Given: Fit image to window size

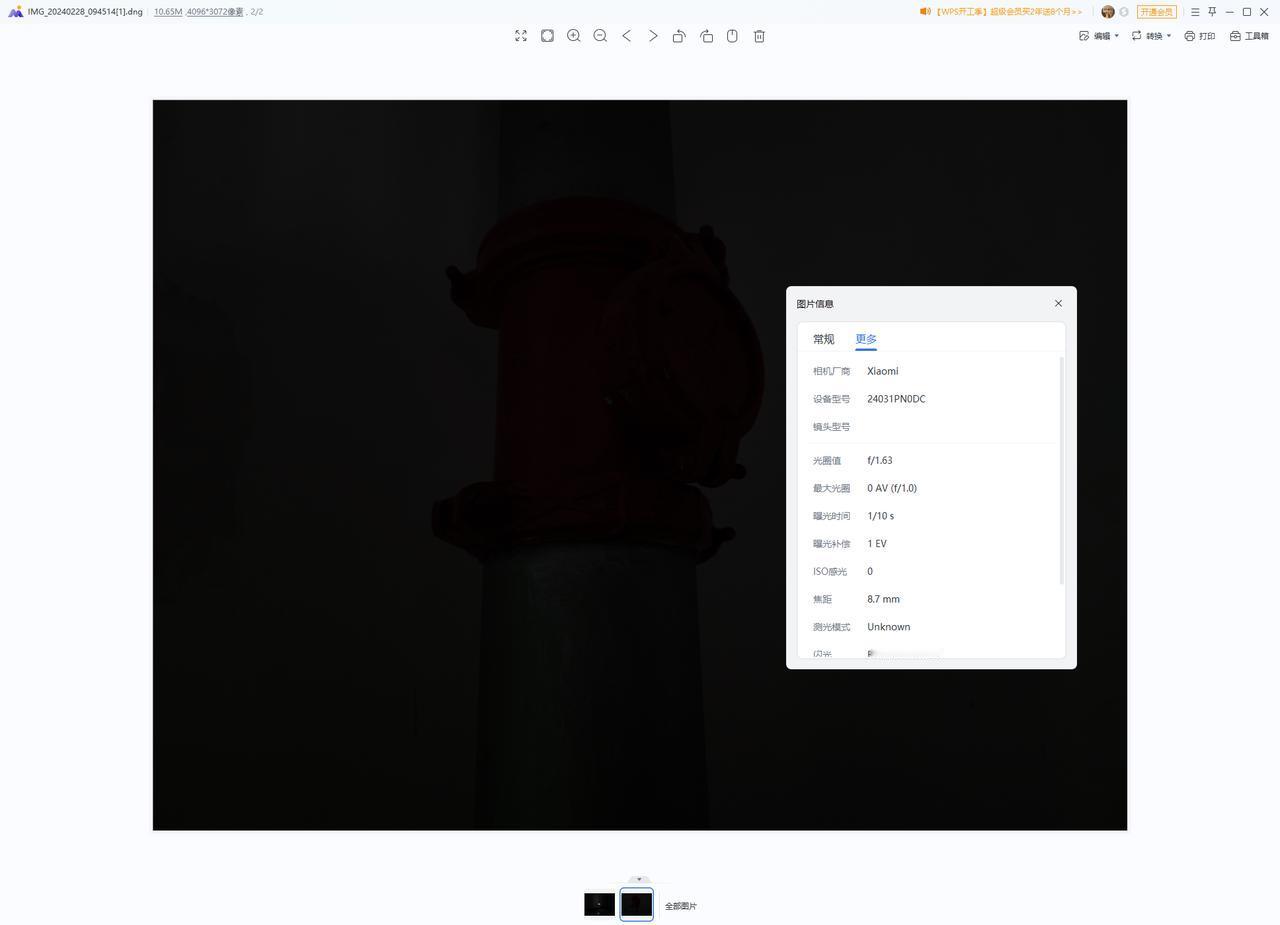Looking at the screenshot, I should (x=547, y=36).
